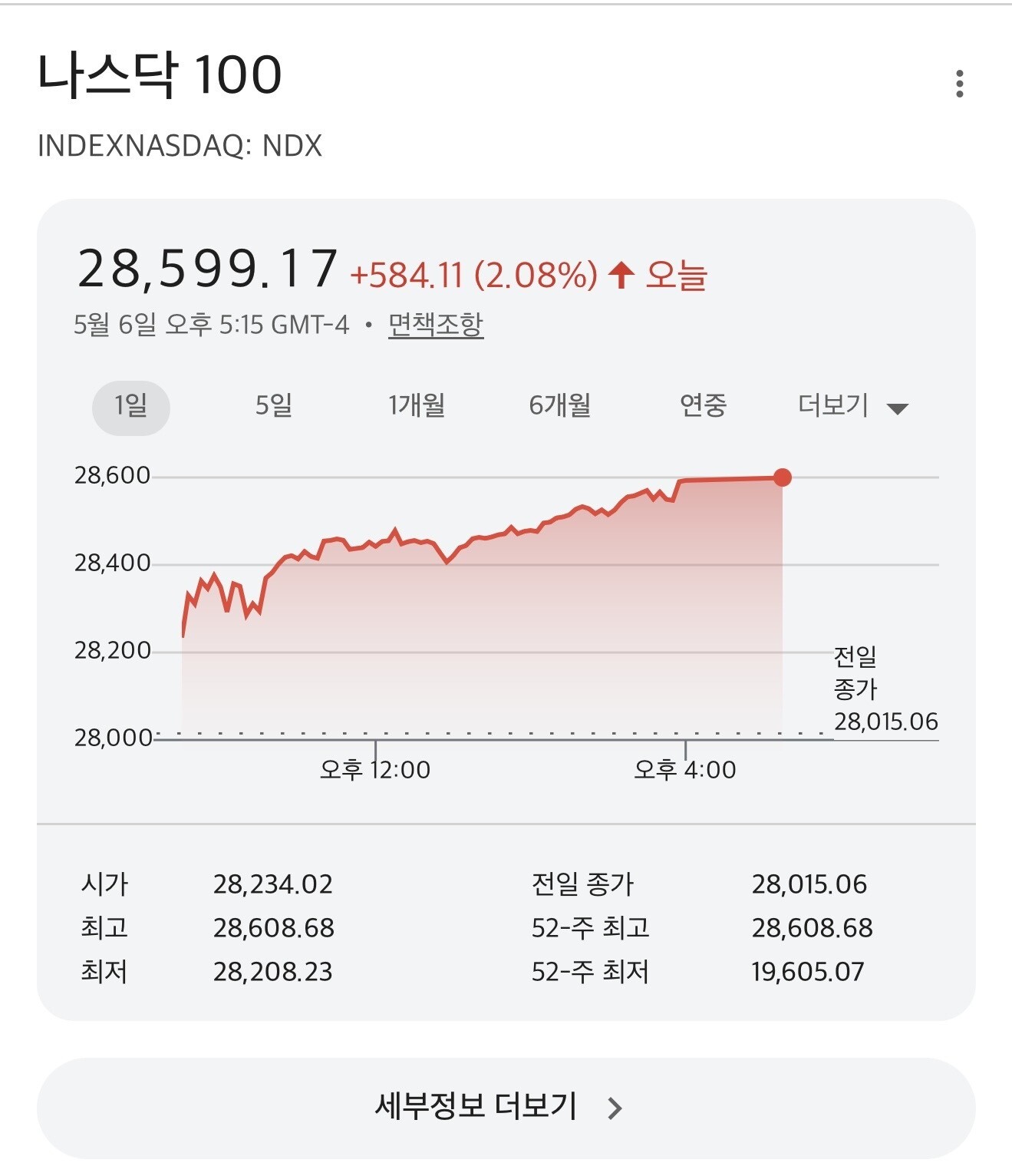Screen dimensions: 1012x1176
Task: Switch to the 1개월 range tab
Action: point(417,405)
